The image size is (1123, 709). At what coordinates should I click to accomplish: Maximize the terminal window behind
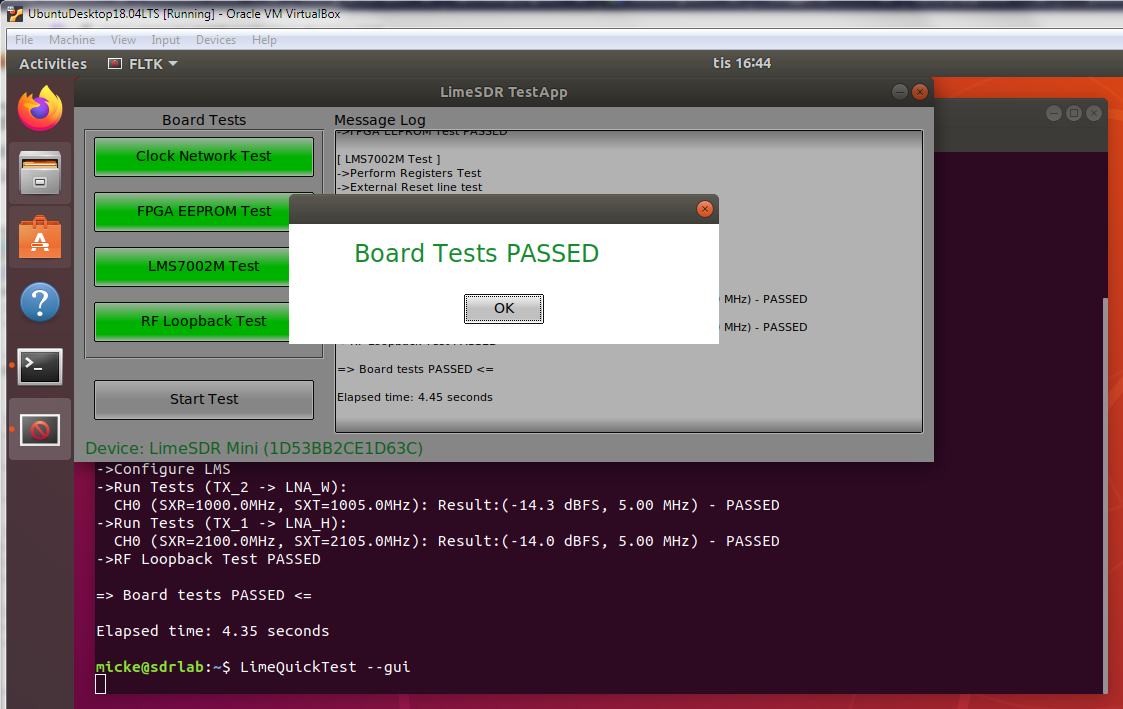tap(1074, 113)
